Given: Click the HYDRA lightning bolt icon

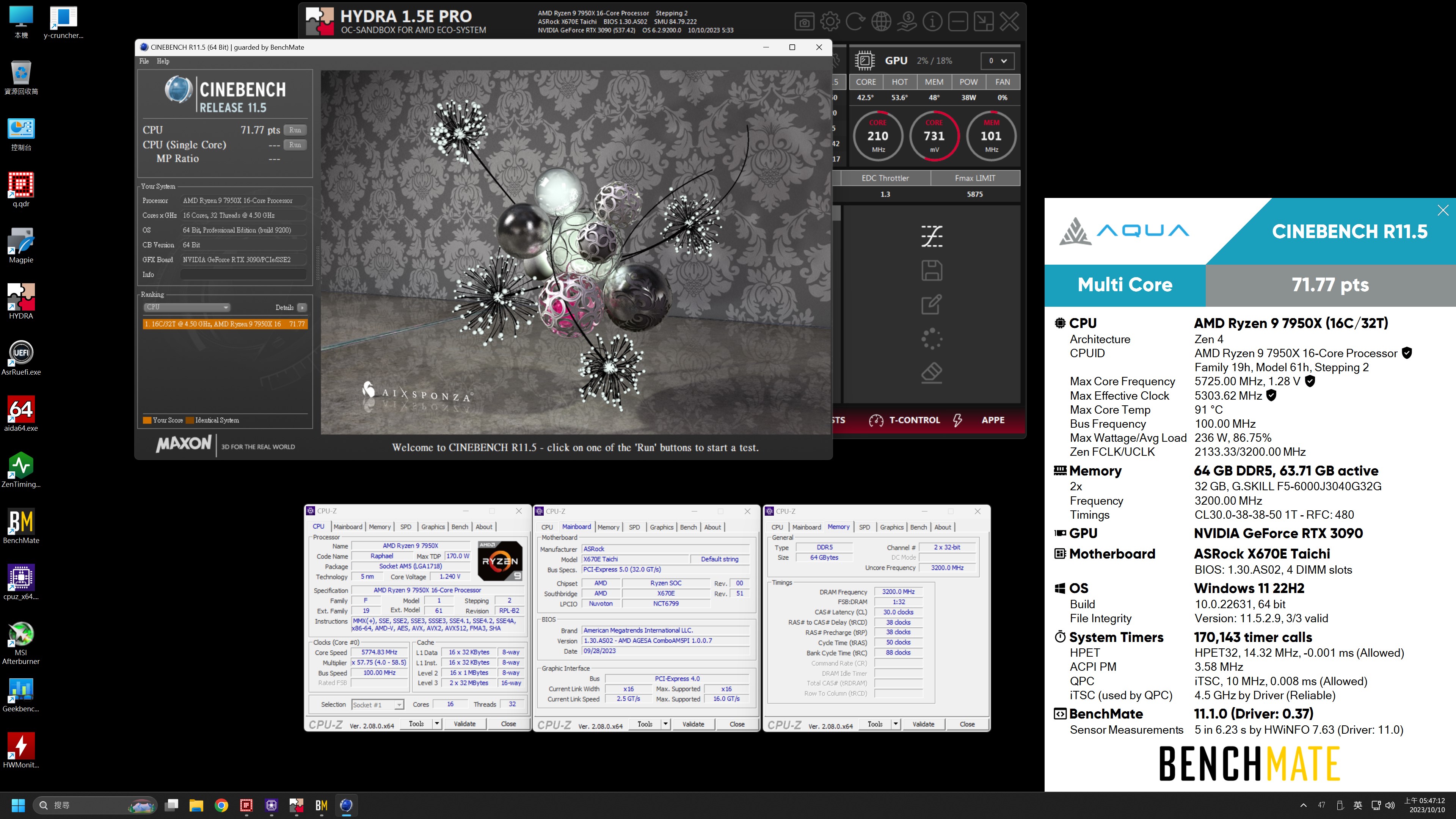Looking at the screenshot, I should click(x=957, y=420).
